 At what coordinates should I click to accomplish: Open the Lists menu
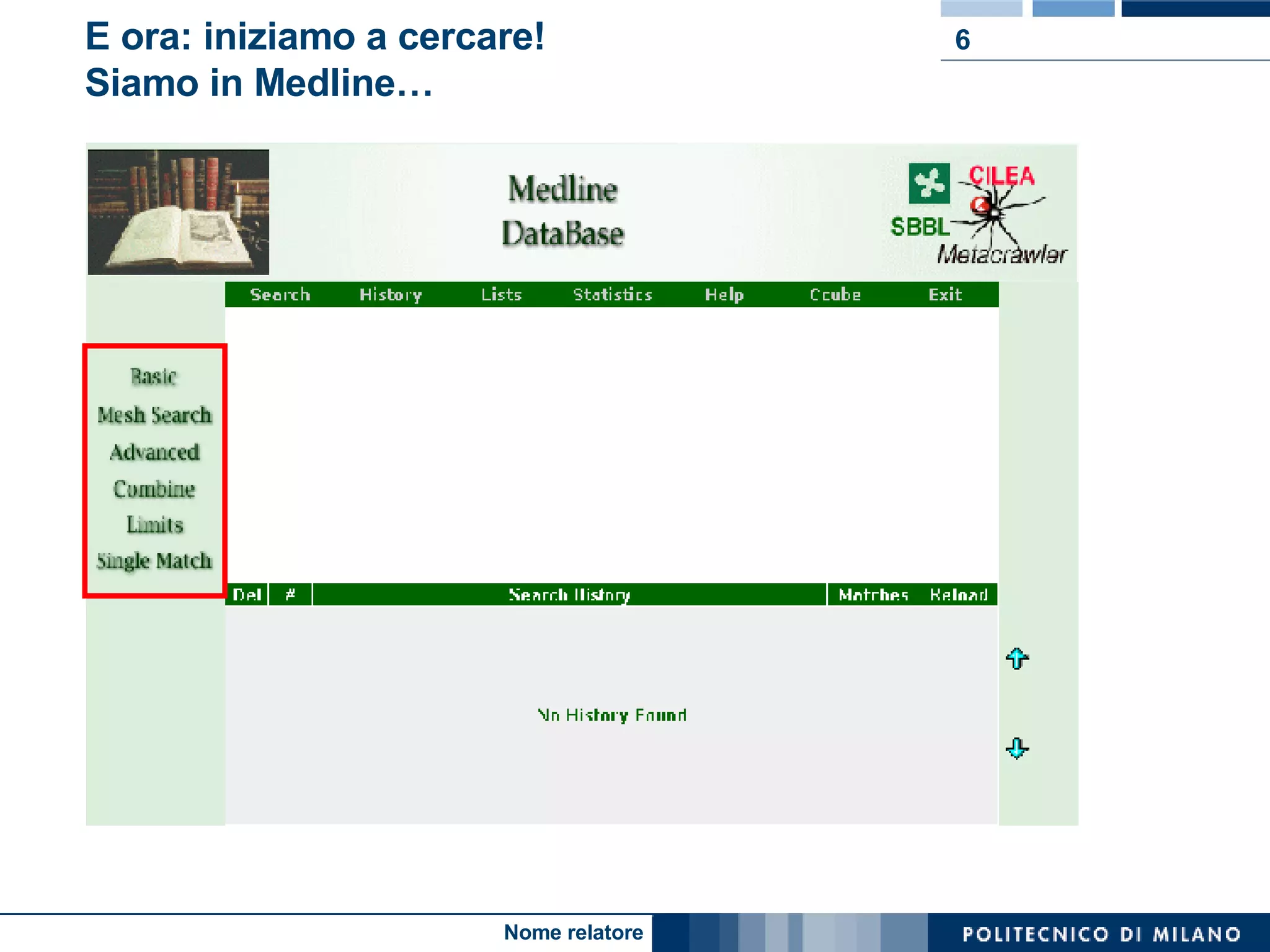click(502, 294)
